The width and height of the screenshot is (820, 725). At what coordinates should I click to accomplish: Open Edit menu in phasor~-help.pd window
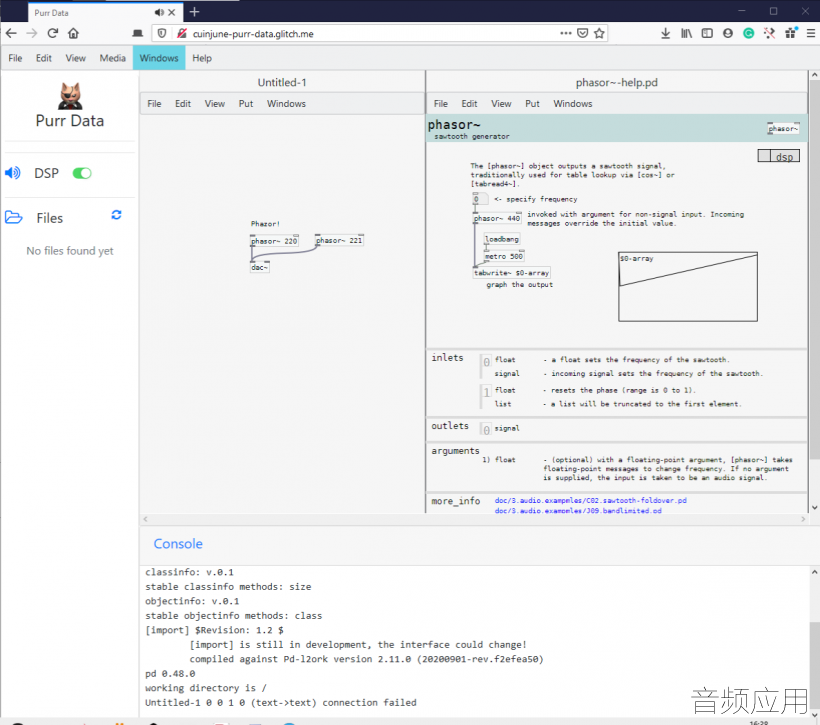(x=469, y=104)
